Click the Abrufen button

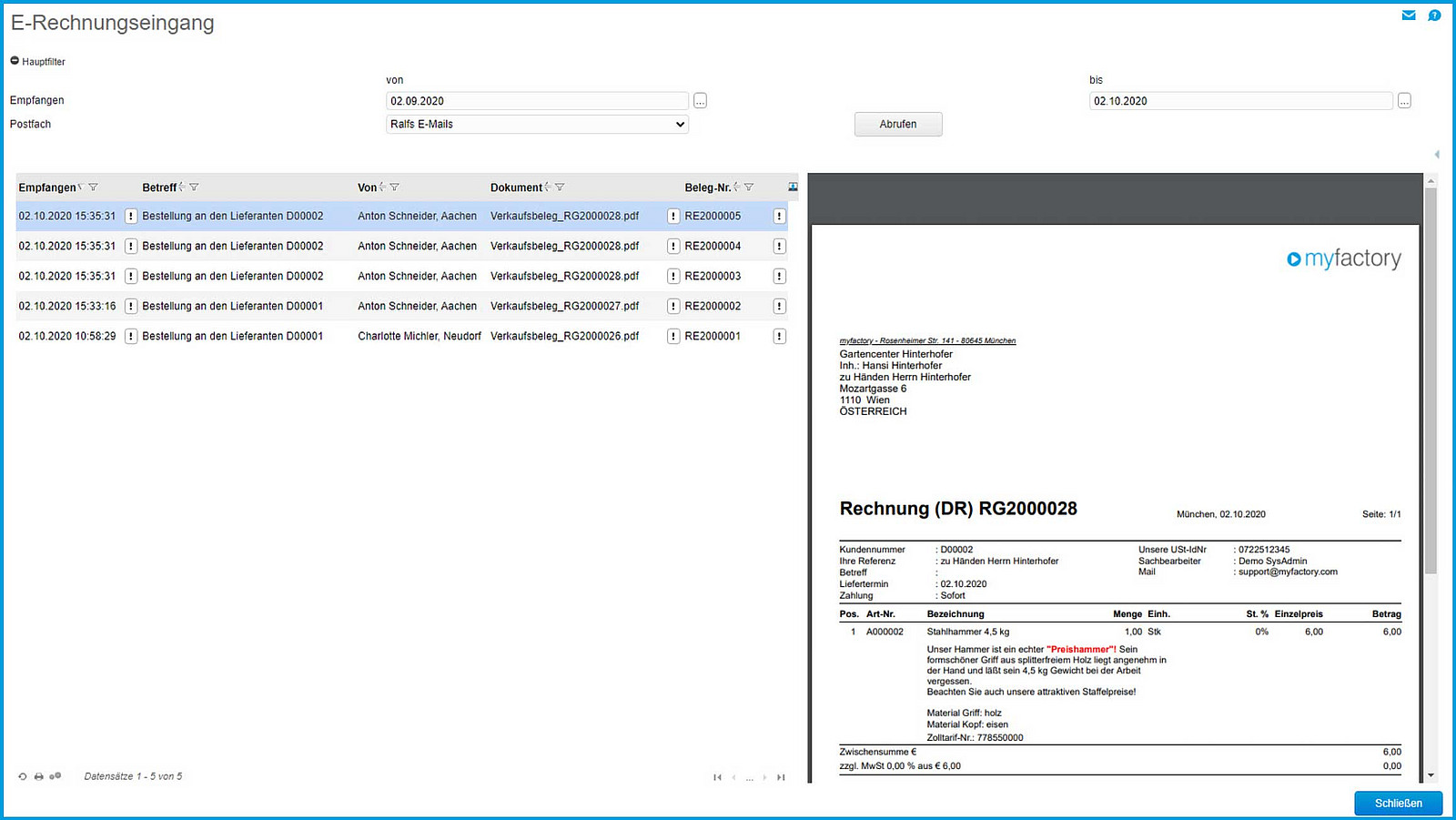(898, 124)
